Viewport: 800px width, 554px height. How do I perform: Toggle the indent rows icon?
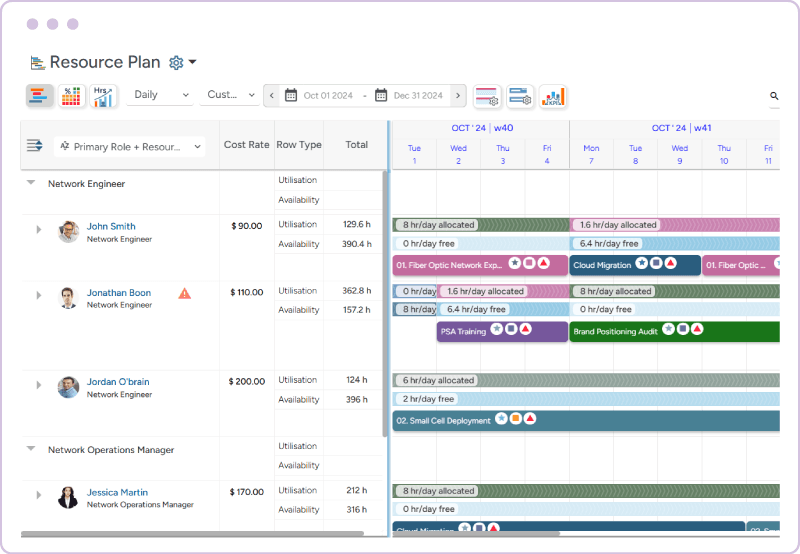[x=35, y=145]
